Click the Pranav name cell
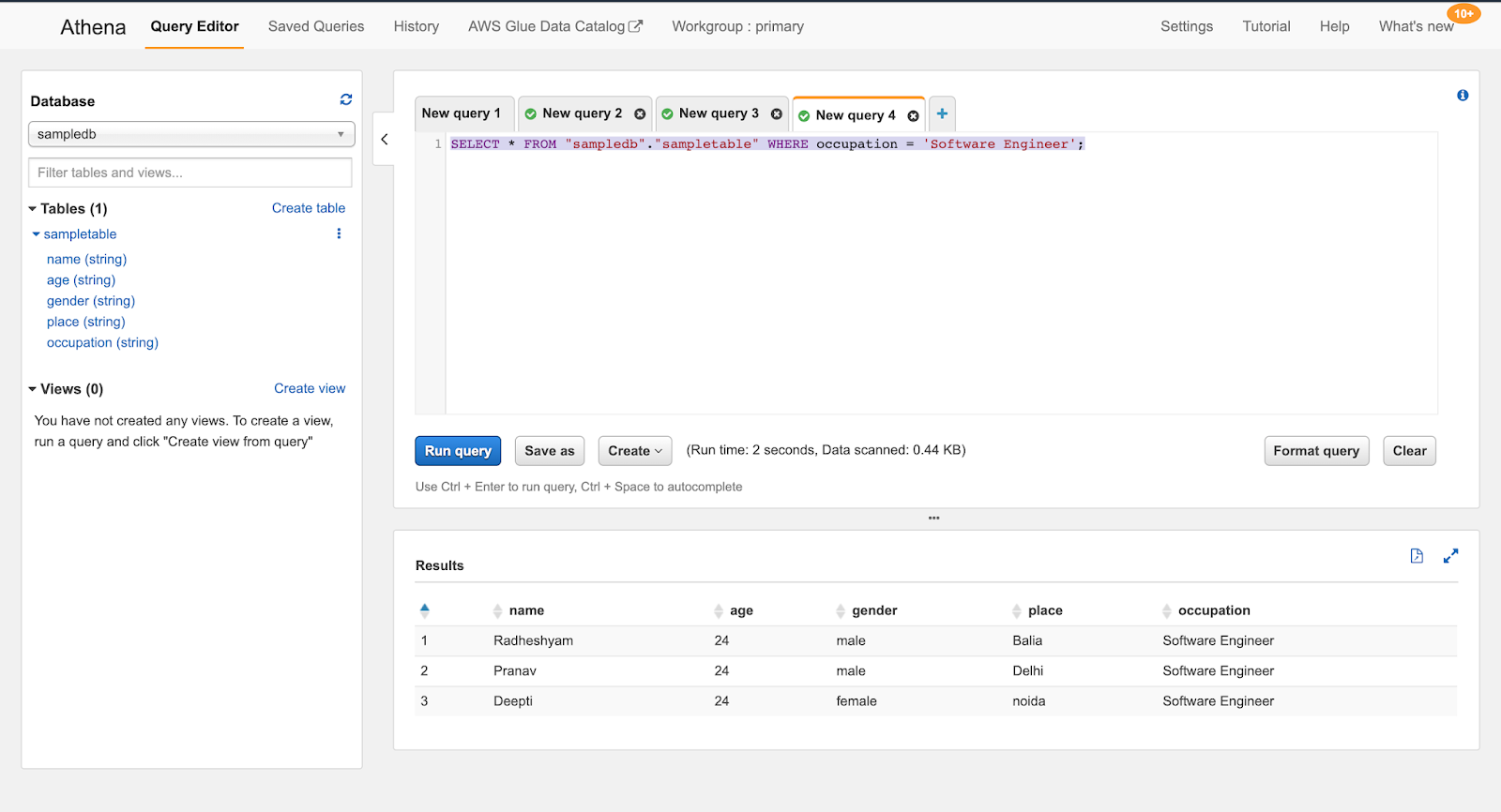Screen dimensions: 1501x812 [515, 670]
